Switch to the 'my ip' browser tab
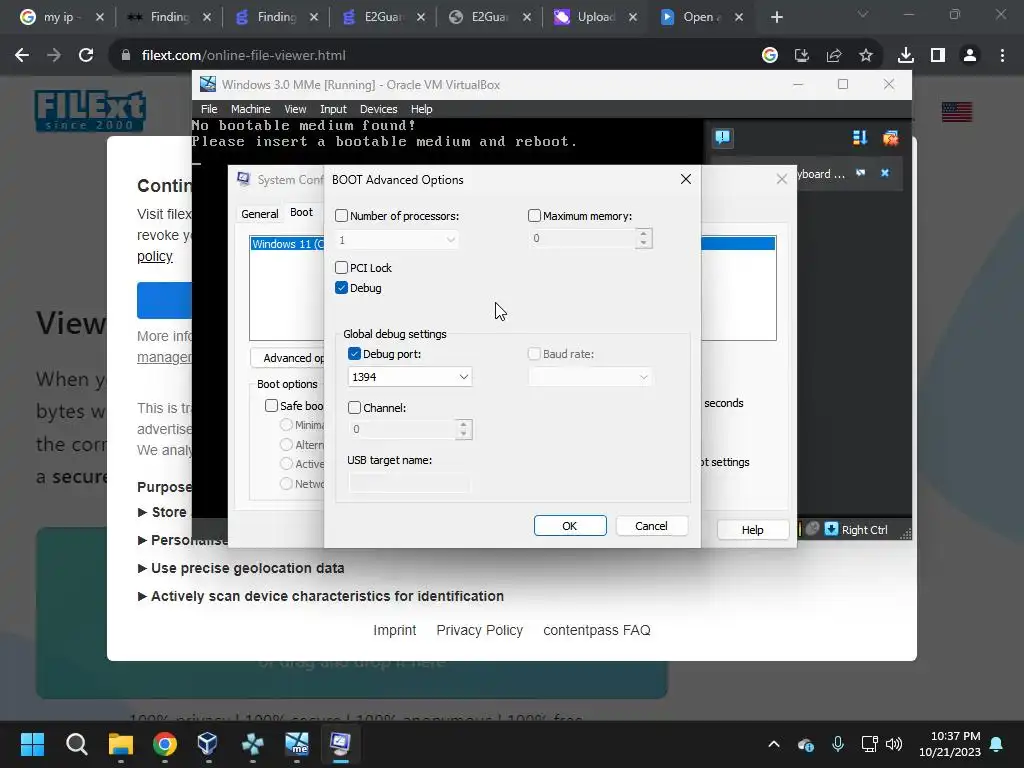This screenshot has height=768, width=1024. coord(59,17)
